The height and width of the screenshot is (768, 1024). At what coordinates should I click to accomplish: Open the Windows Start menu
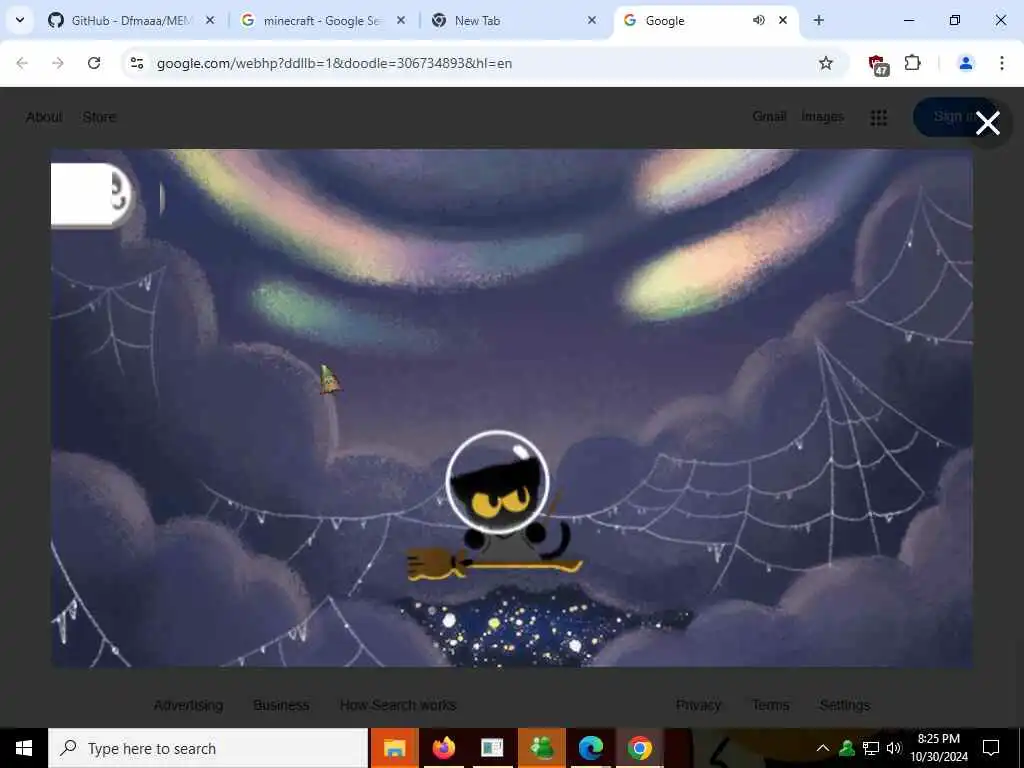tap(24, 748)
